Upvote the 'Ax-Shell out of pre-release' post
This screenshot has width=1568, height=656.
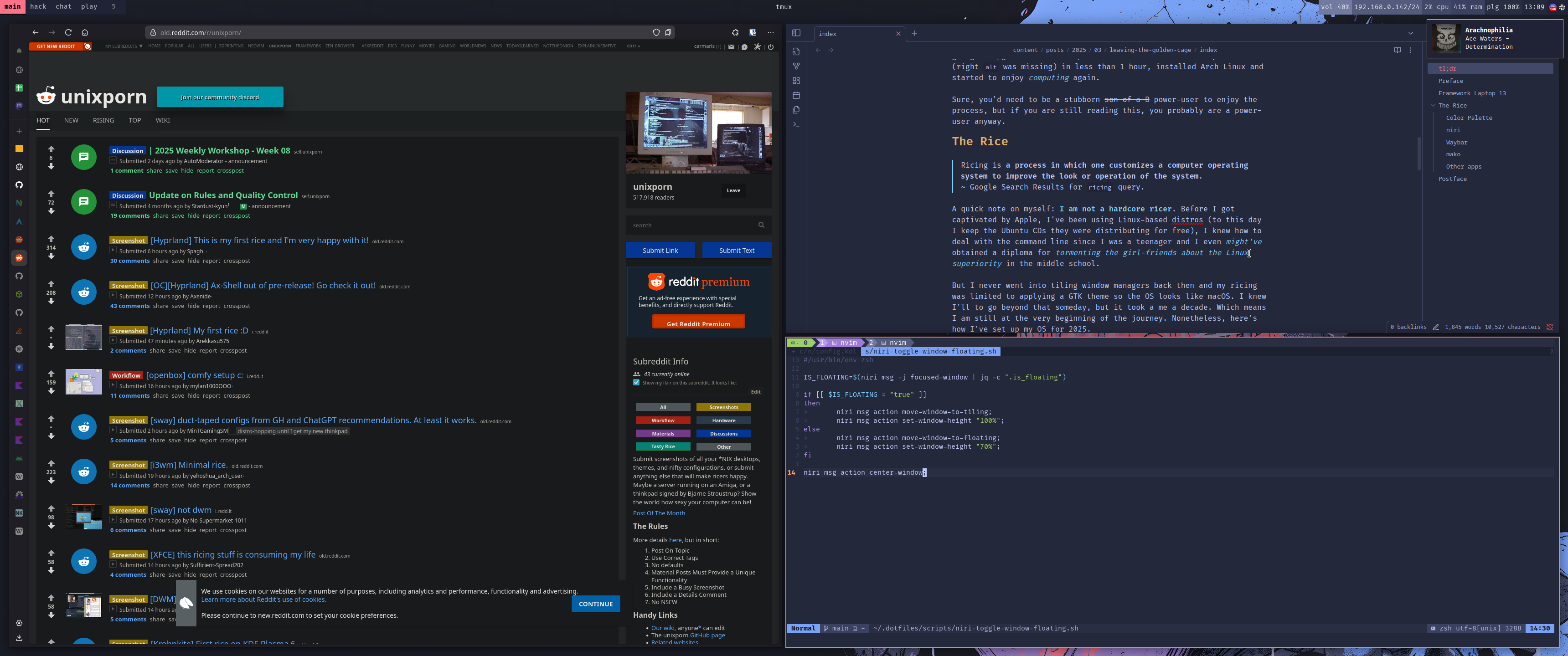(51, 283)
